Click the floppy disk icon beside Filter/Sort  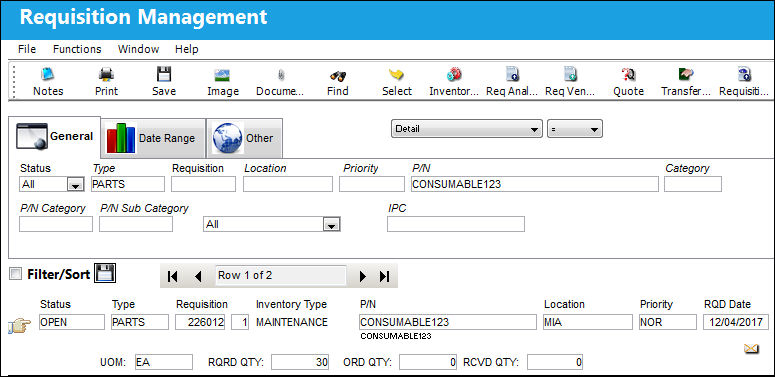(105, 273)
